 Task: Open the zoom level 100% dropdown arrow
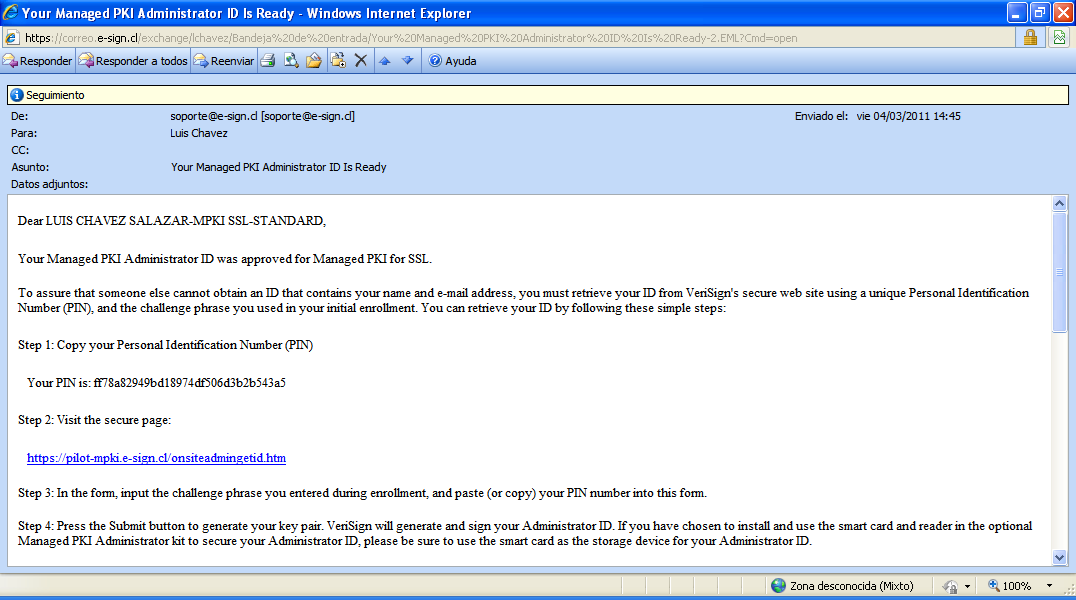click(1049, 586)
